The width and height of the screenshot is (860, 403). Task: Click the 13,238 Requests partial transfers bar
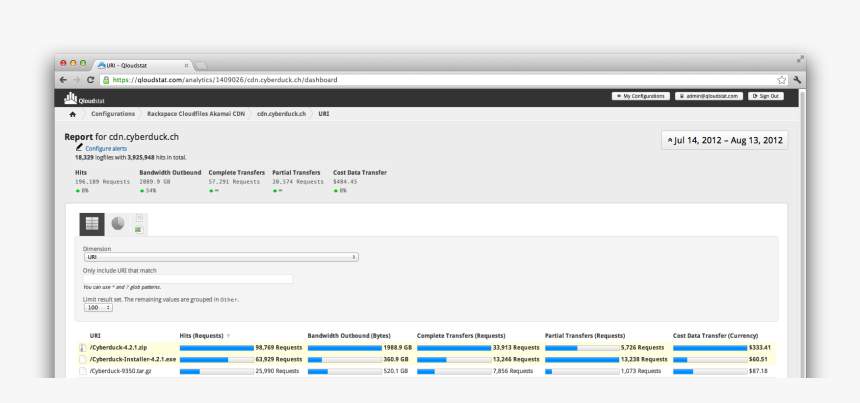[582, 359]
